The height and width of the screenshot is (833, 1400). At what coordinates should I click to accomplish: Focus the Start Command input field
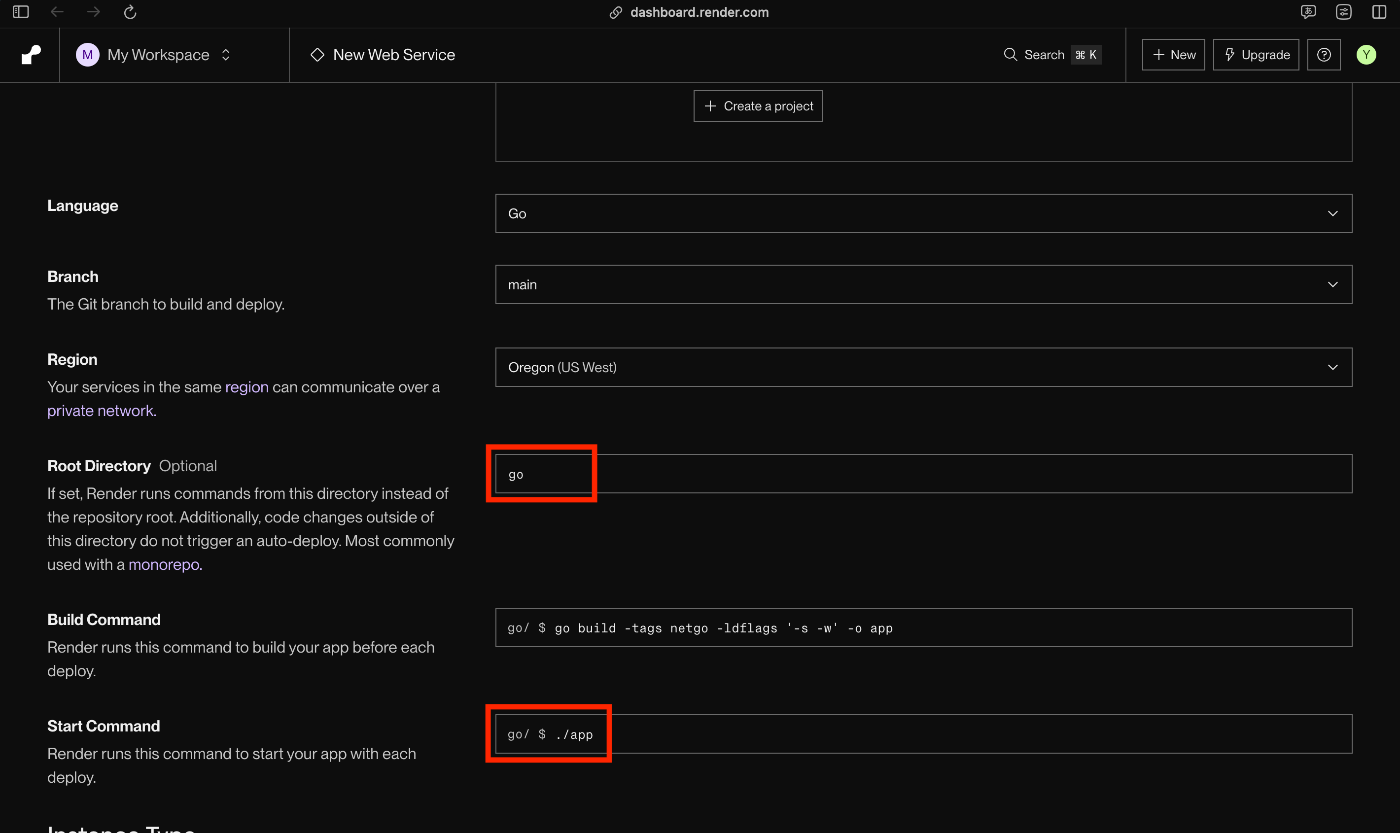coord(923,734)
